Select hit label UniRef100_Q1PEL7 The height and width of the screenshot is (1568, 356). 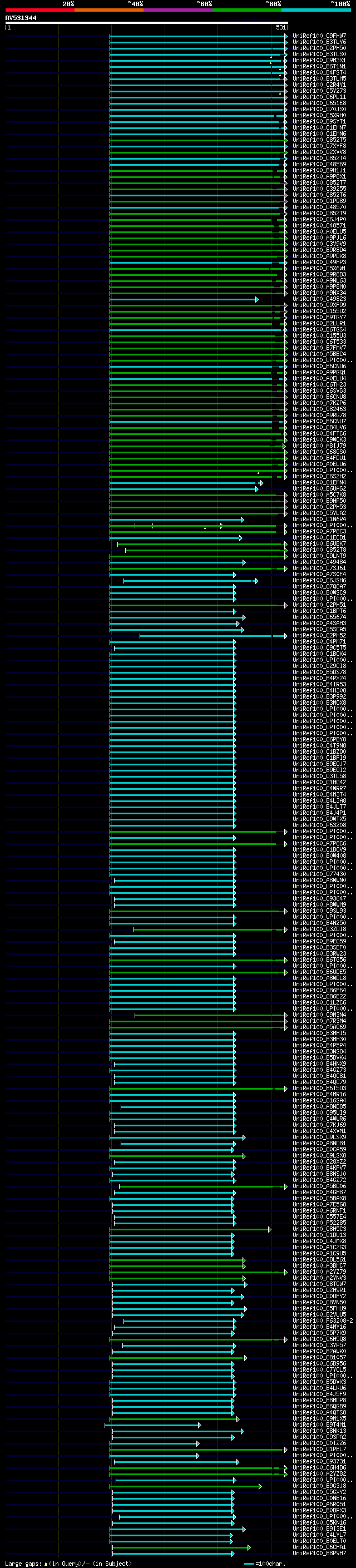pyautogui.click(x=319, y=1450)
